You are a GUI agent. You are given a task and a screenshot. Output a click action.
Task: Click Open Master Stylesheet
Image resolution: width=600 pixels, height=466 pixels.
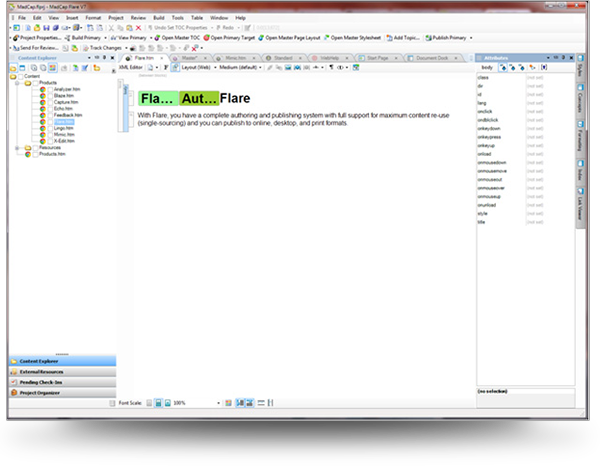(352, 37)
